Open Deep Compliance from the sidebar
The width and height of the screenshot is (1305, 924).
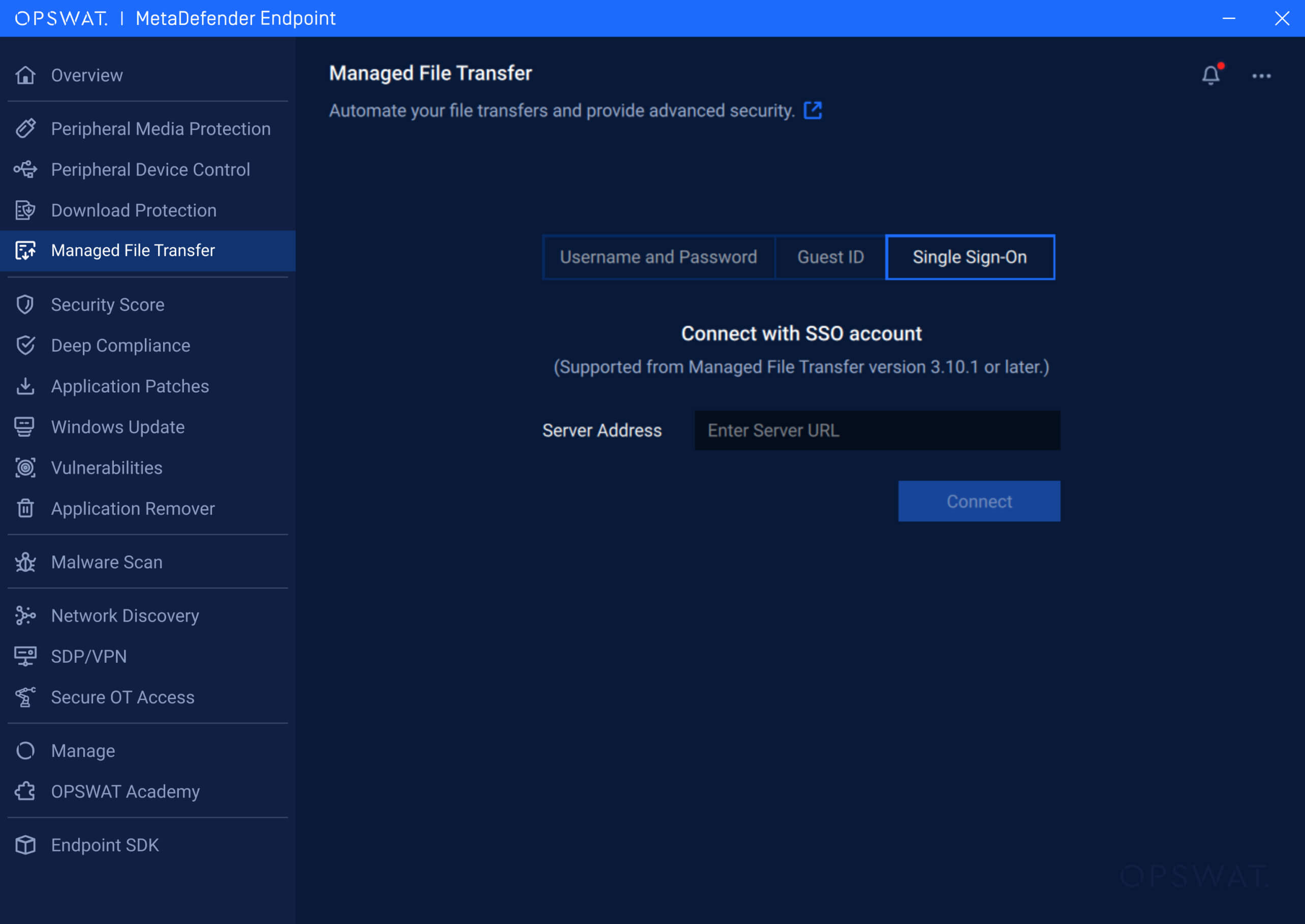click(120, 345)
